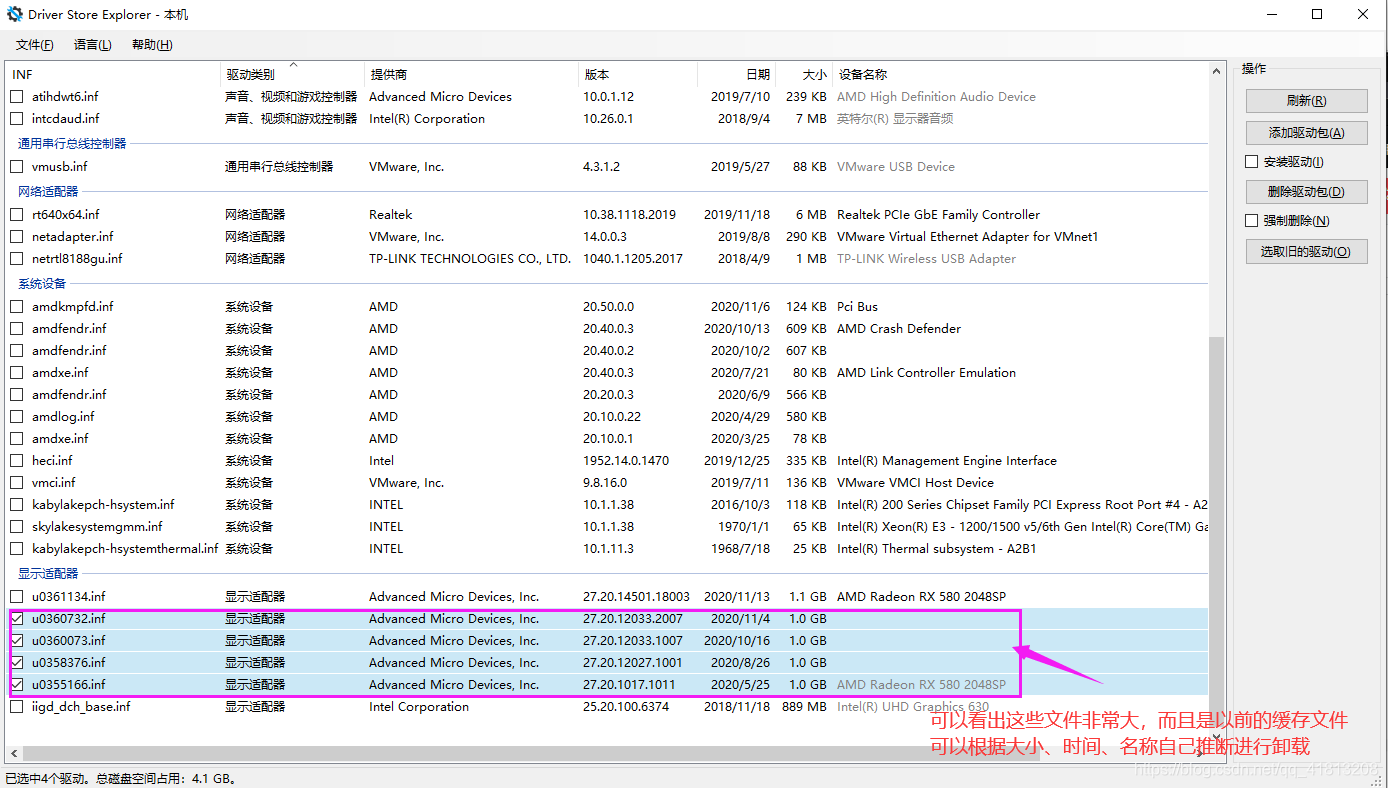Open the 文件(F) menu
This screenshot has width=1388, height=788.
click(x=35, y=45)
